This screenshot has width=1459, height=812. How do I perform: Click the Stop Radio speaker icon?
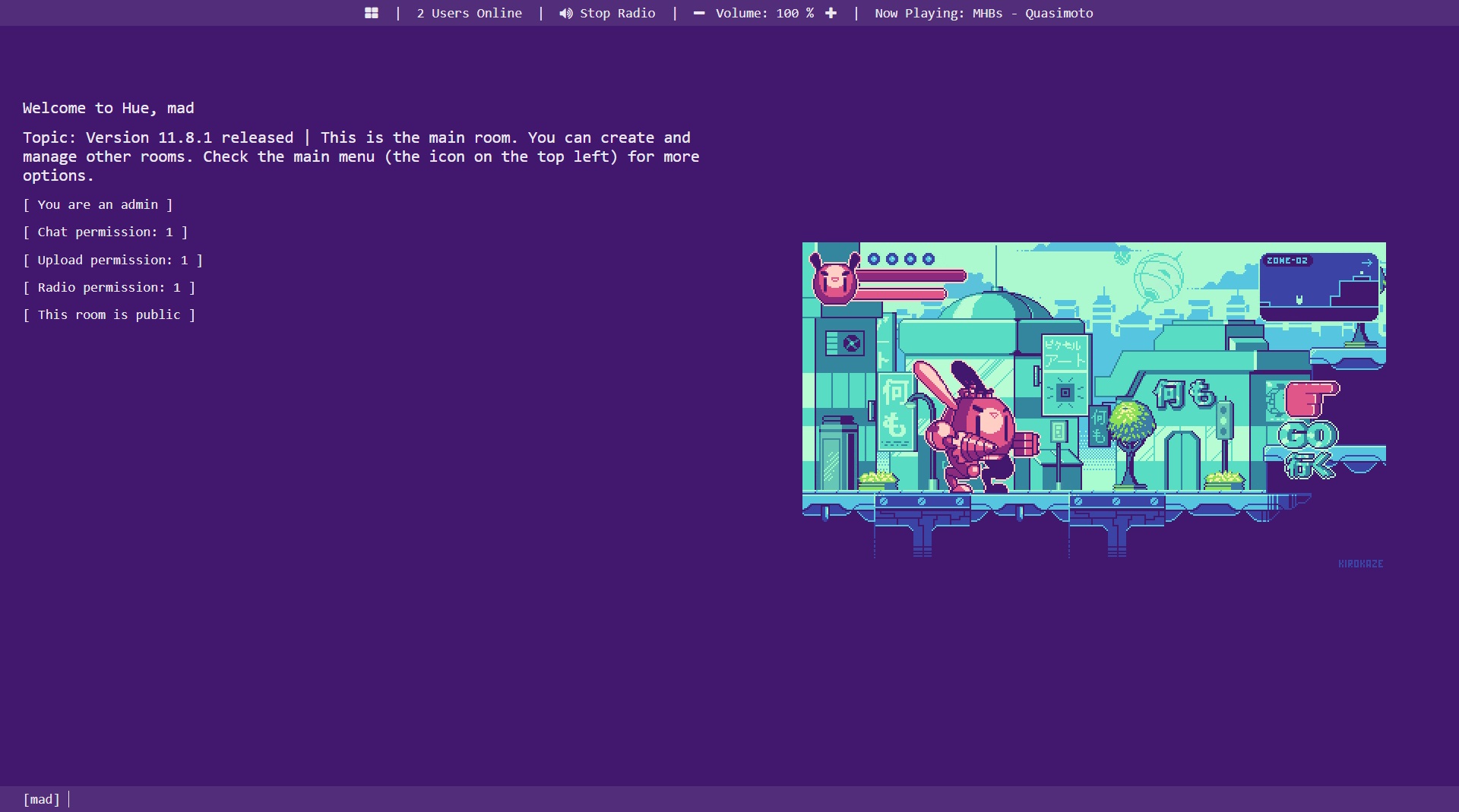point(566,13)
